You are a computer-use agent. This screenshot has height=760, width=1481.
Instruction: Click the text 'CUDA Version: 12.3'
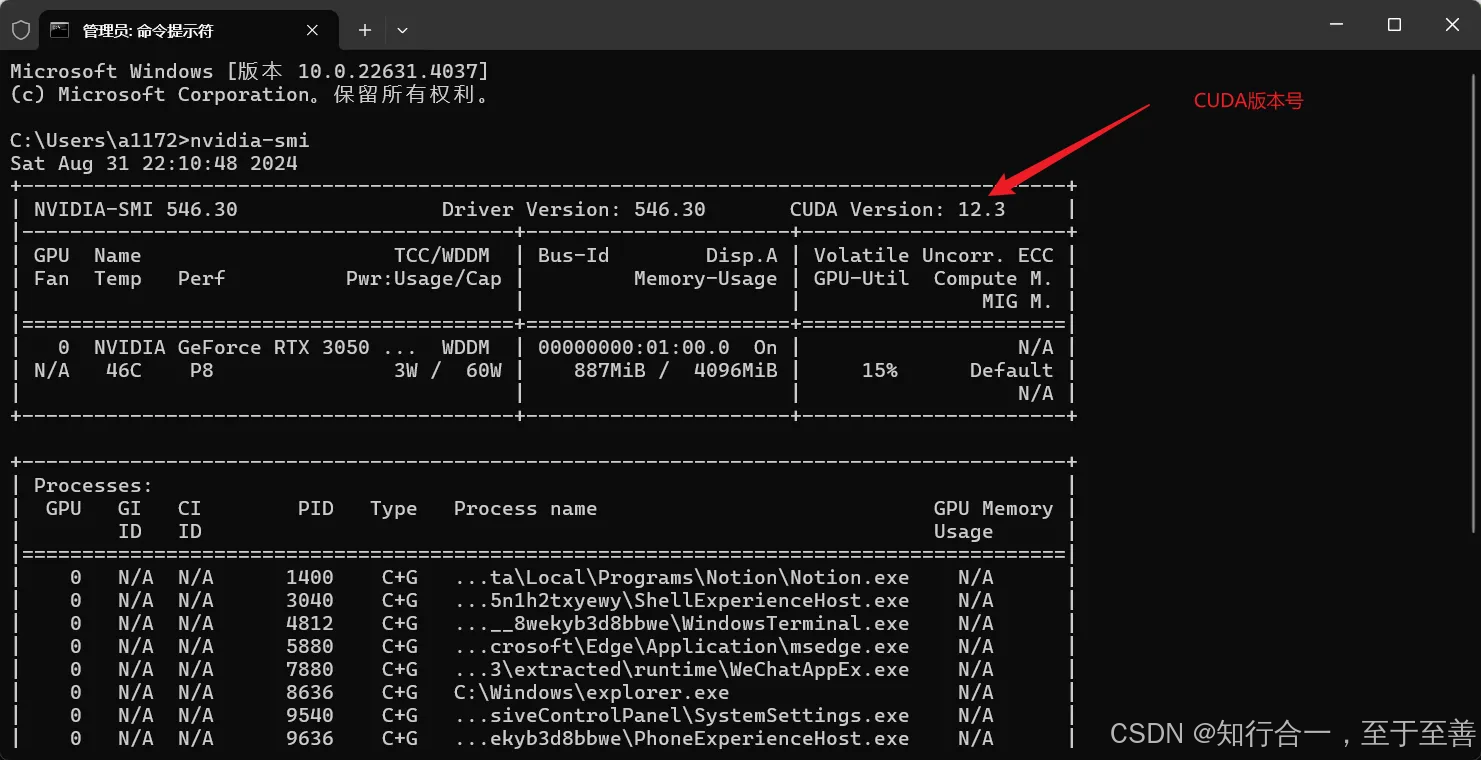click(897, 209)
